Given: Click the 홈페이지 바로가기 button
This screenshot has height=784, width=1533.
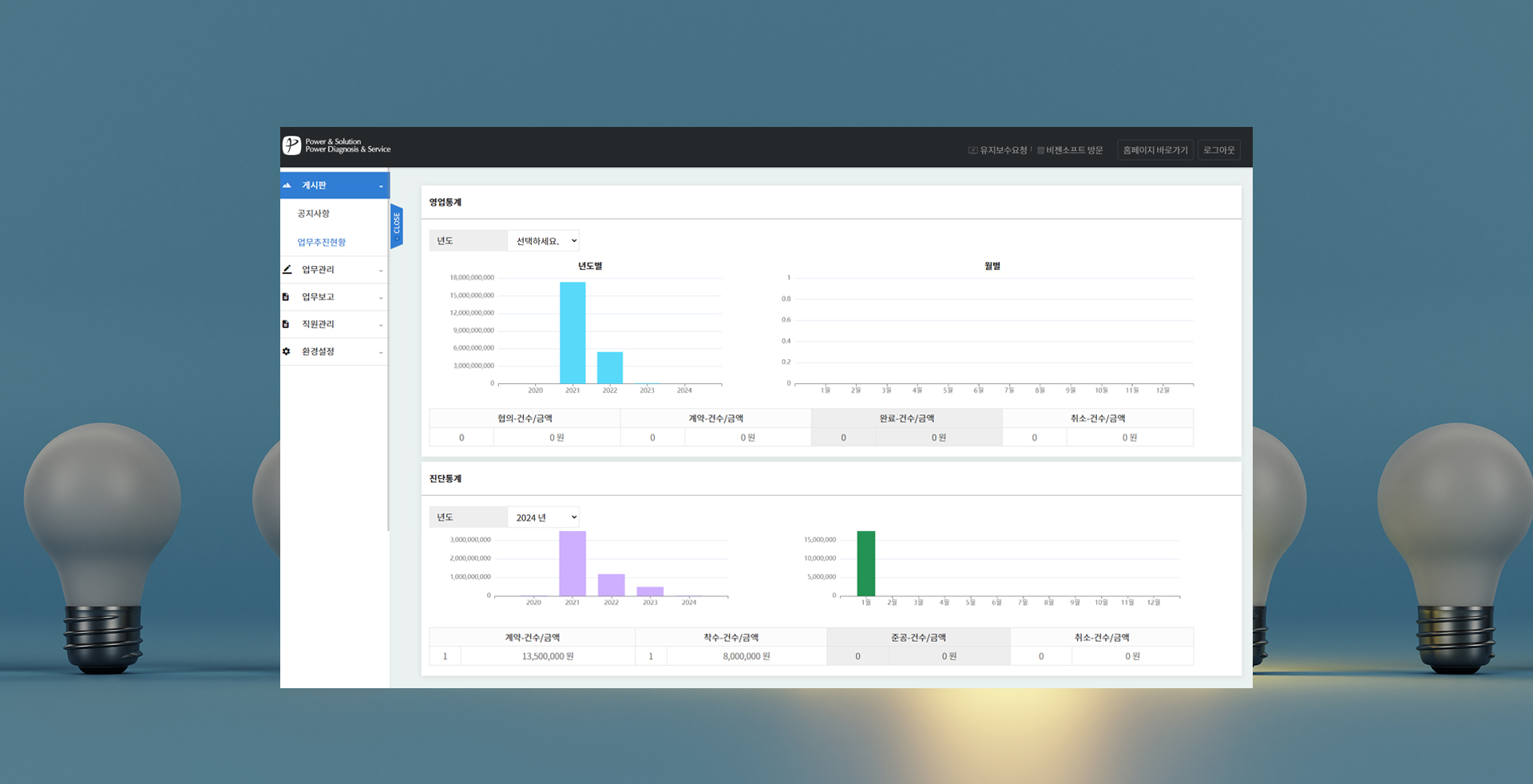Looking at the screenshot, I should pos(1155,150).
